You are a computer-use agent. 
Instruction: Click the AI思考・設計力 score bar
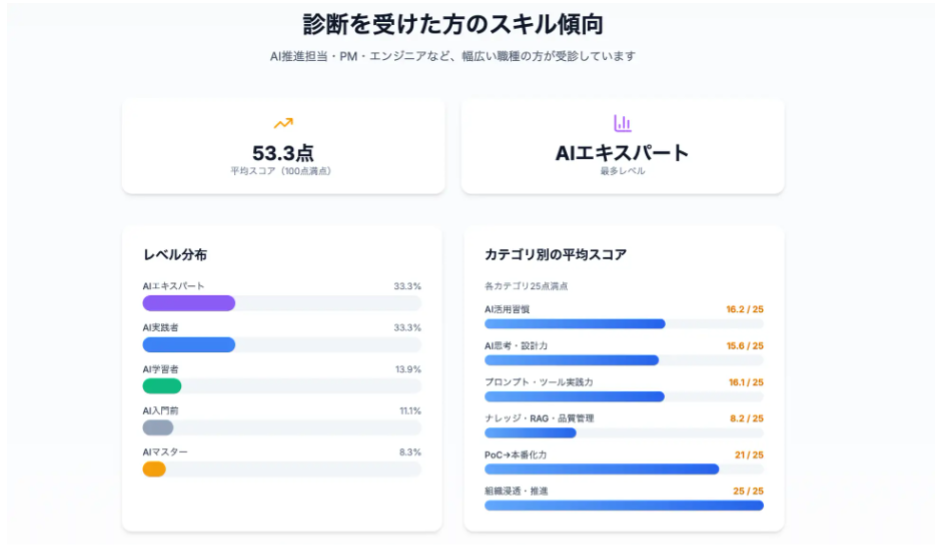572,360
